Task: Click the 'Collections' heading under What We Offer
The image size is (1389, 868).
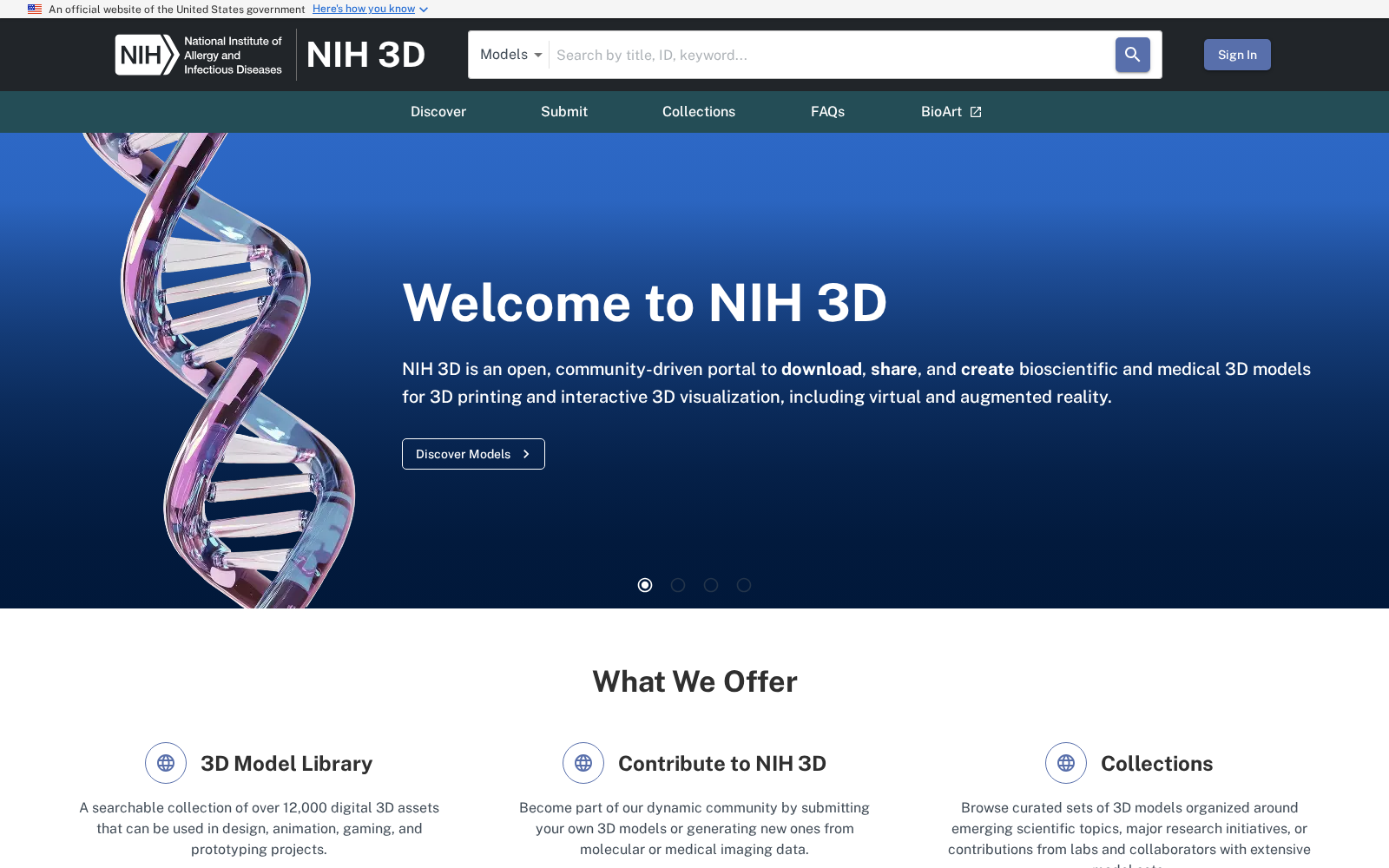Action: click(x=1157, y=763)
